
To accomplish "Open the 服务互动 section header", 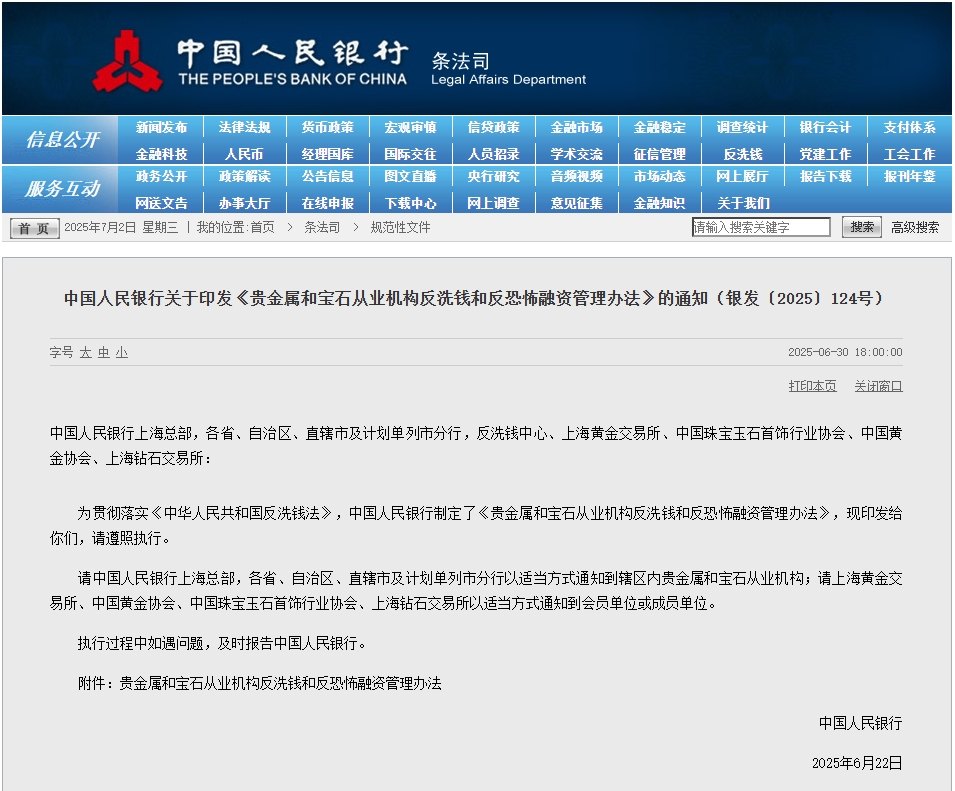I will click(62, 189).
